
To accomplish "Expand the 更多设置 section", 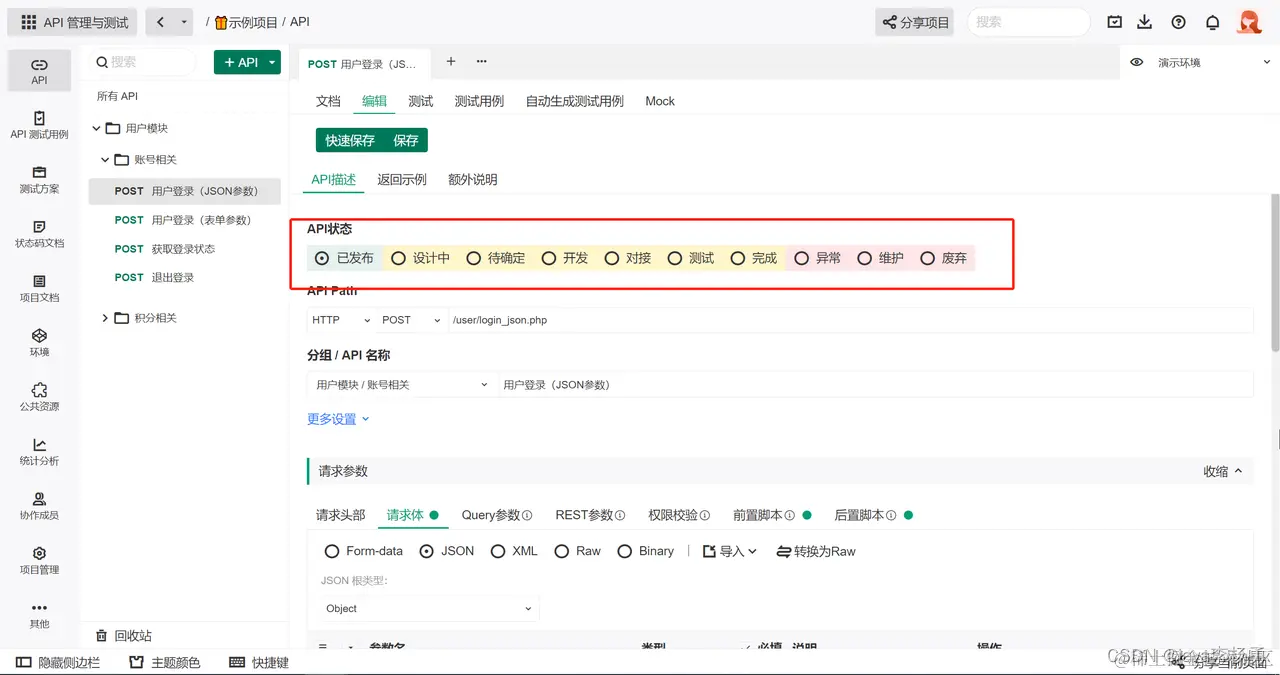I will coord(331,419).
